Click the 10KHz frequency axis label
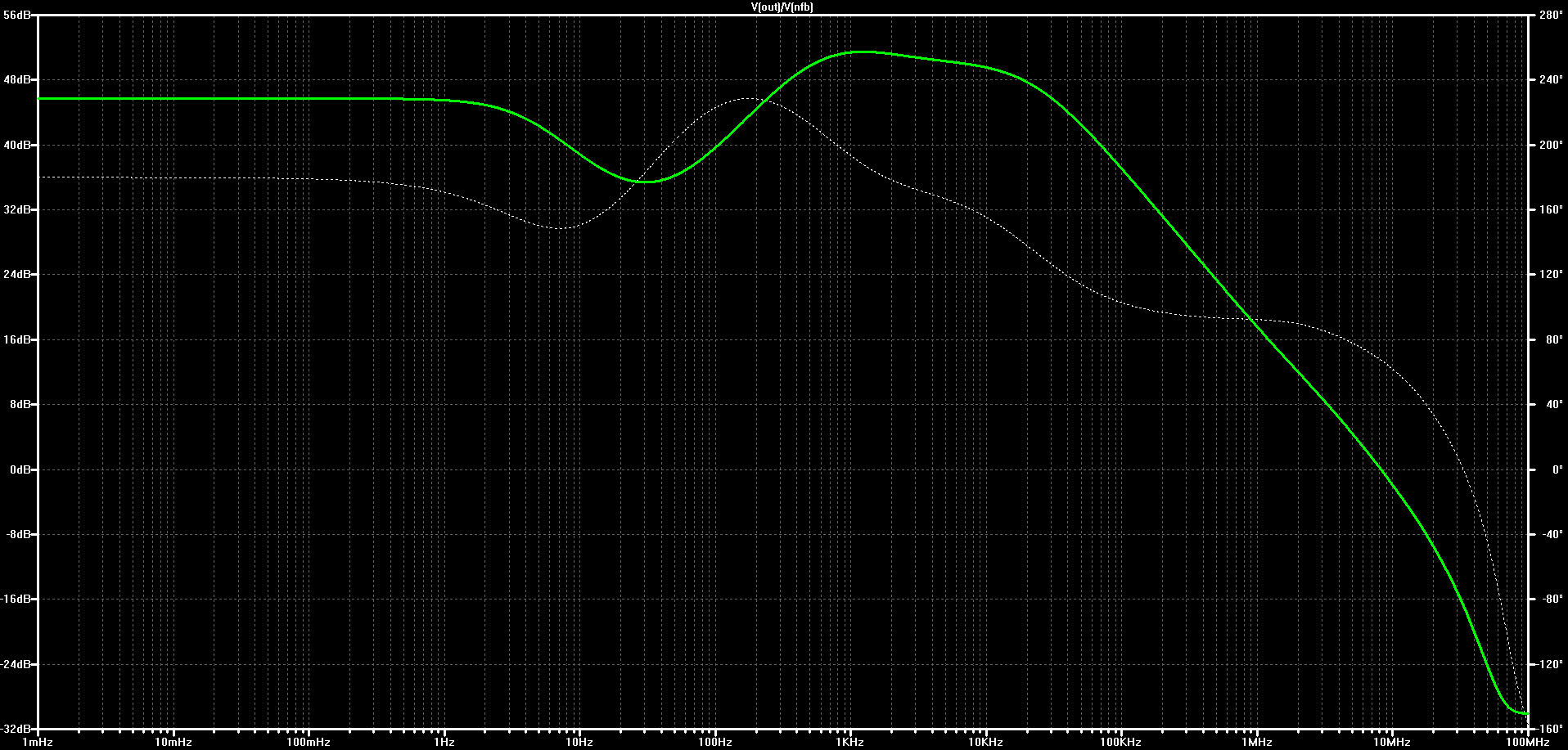The height and width of the screenshot is (750, 1568). pos(985,743)
